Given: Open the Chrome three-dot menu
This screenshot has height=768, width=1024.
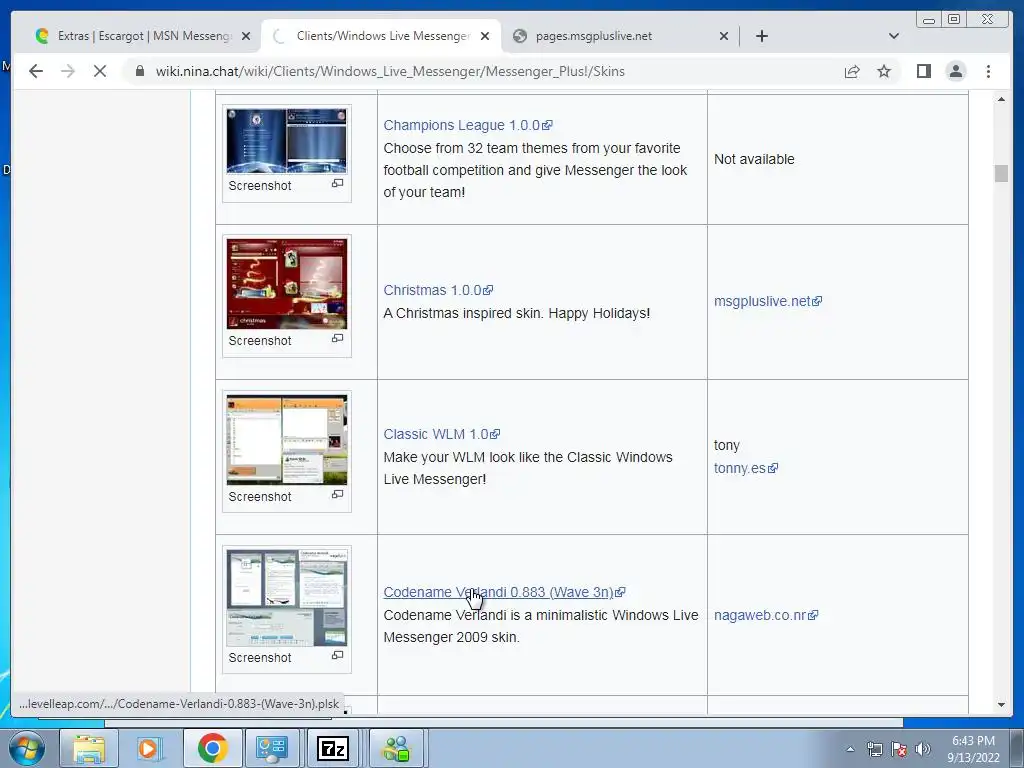Looking at the screenshot, I should point(988,71).
